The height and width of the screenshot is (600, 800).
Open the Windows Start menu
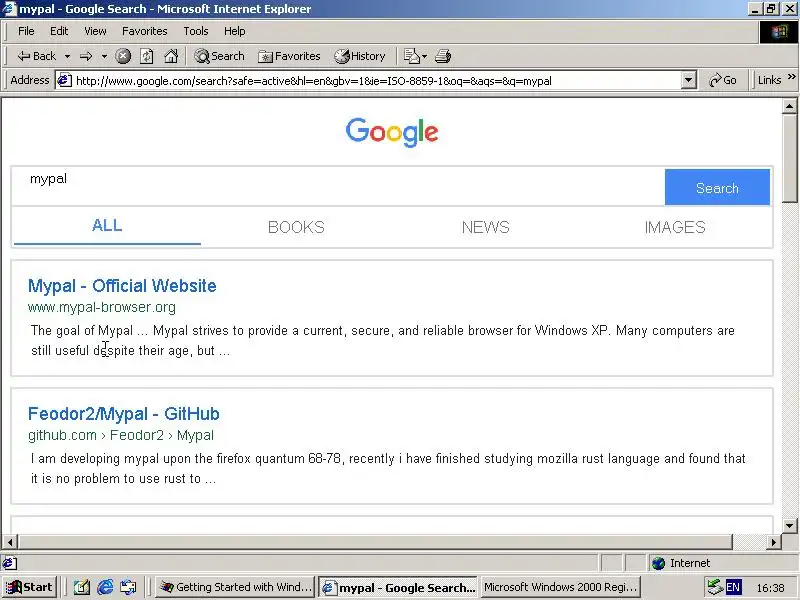(29, 587)
